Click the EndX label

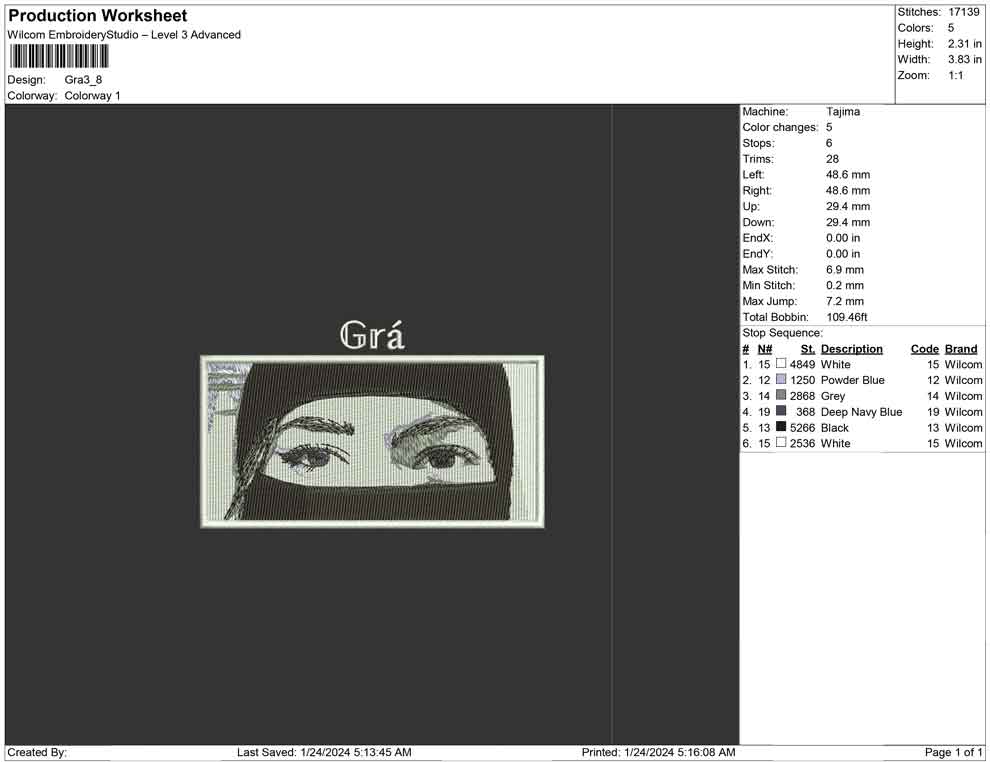tap(758, 238)
